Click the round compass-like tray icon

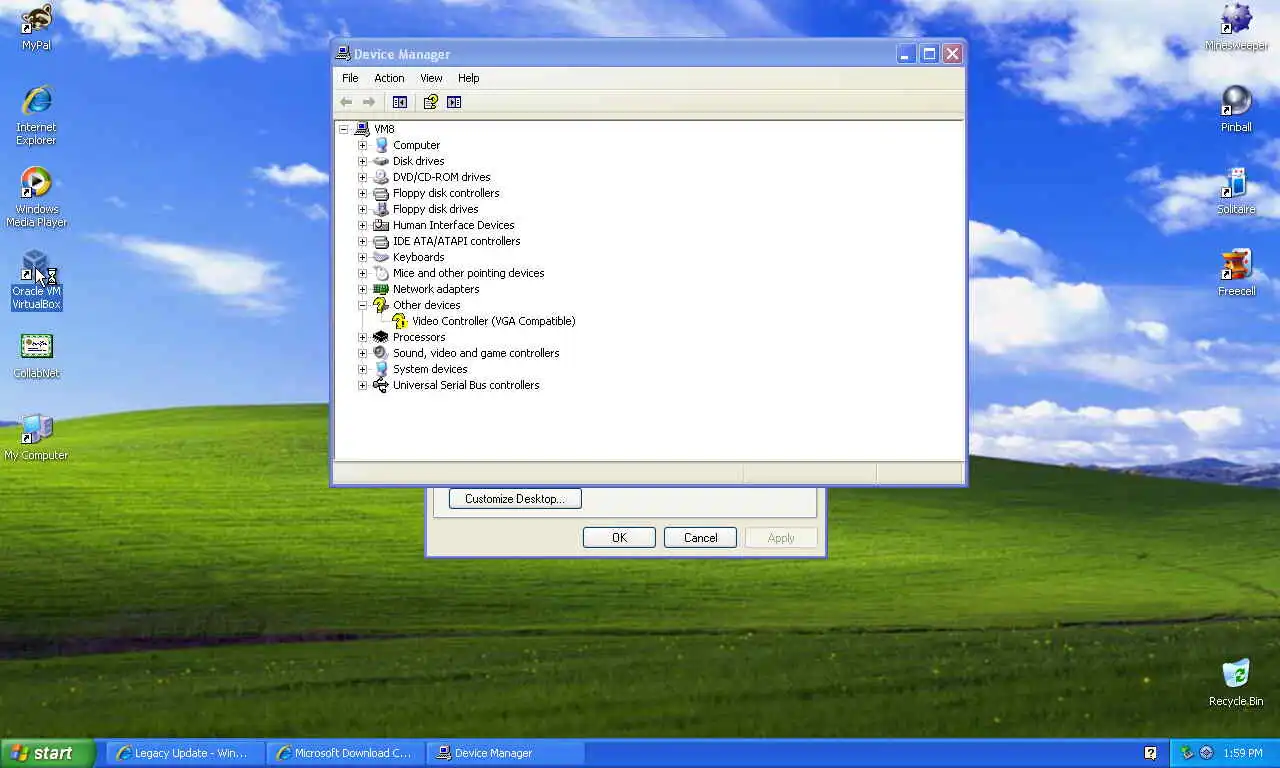click(x=1206, y=753)
